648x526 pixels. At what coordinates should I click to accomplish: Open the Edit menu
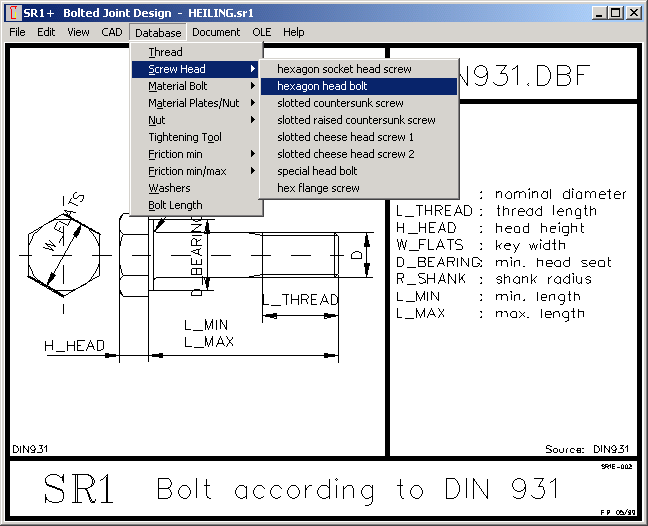(x=46, y=32)
